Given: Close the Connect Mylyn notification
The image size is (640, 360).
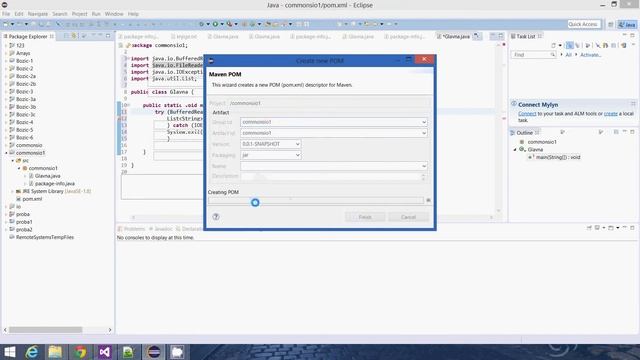Looking at the screenshot, I should click(x=633, y=104).
